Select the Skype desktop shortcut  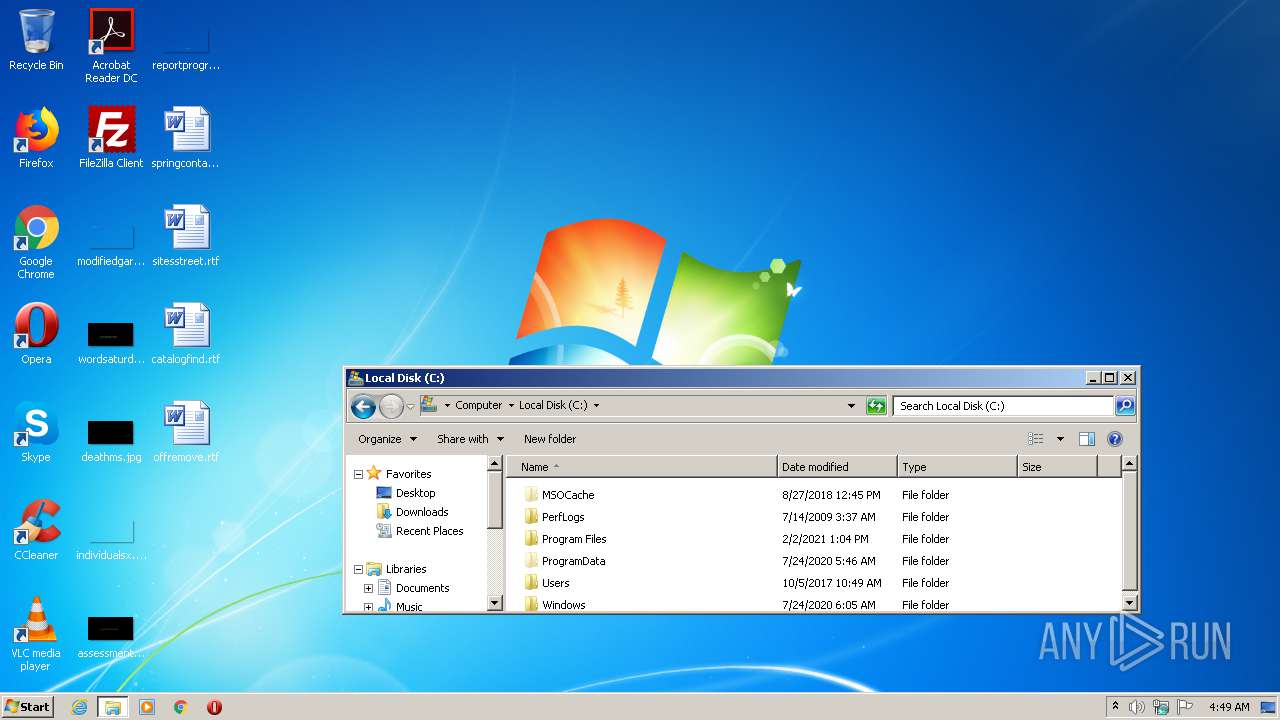(36, 432)
